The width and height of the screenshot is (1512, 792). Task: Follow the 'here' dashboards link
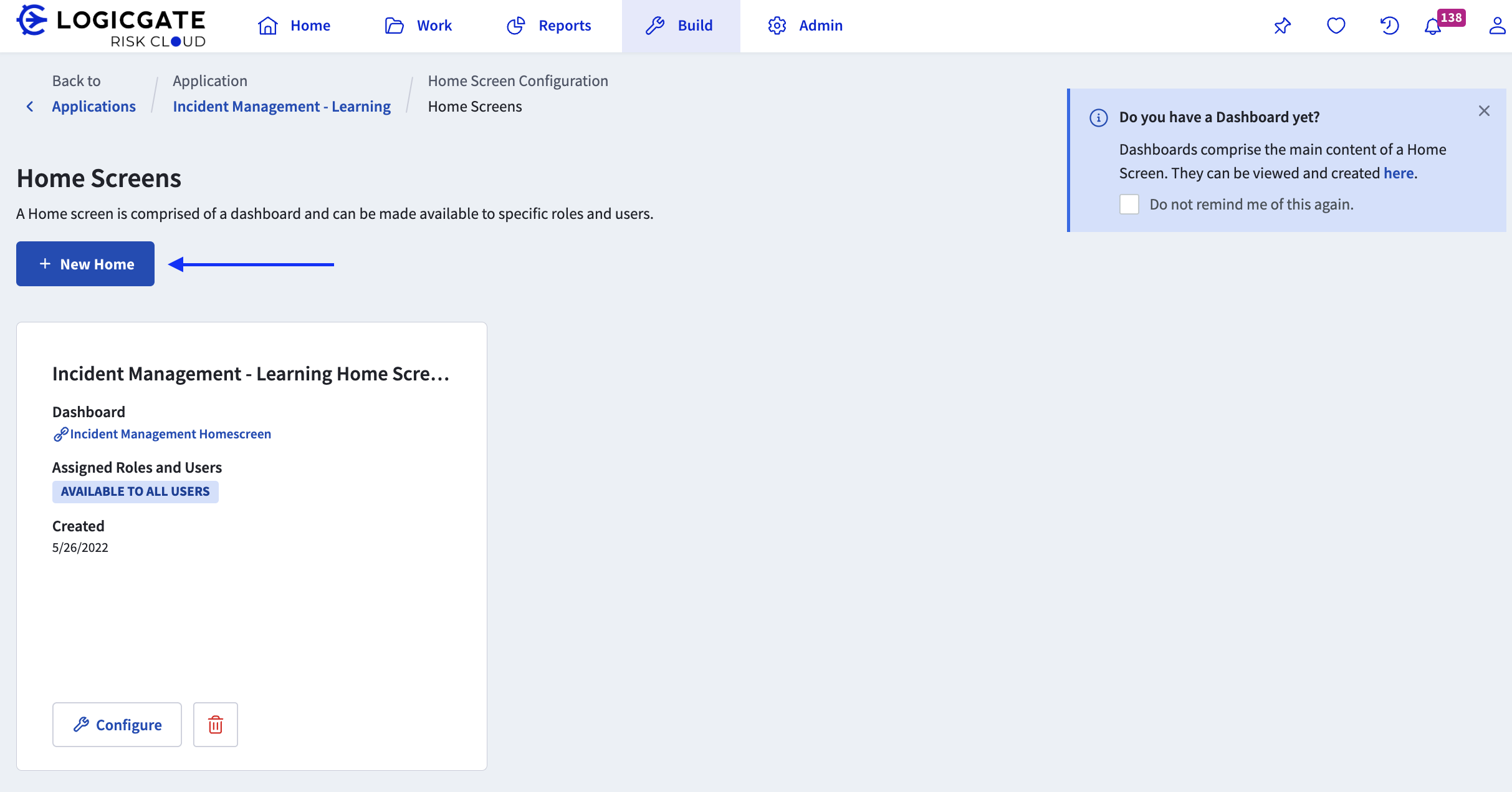pyautogui.click(x=1399, y=173)
